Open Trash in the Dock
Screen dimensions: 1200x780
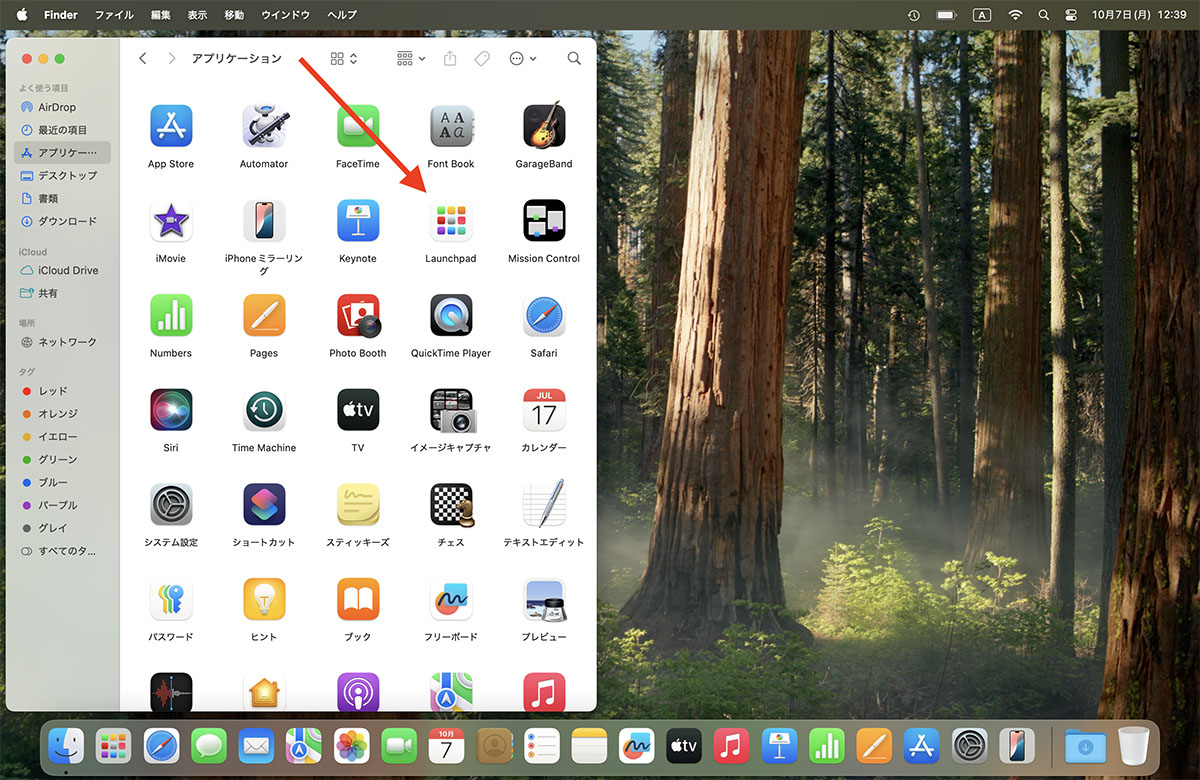[x=1134, y=746]
